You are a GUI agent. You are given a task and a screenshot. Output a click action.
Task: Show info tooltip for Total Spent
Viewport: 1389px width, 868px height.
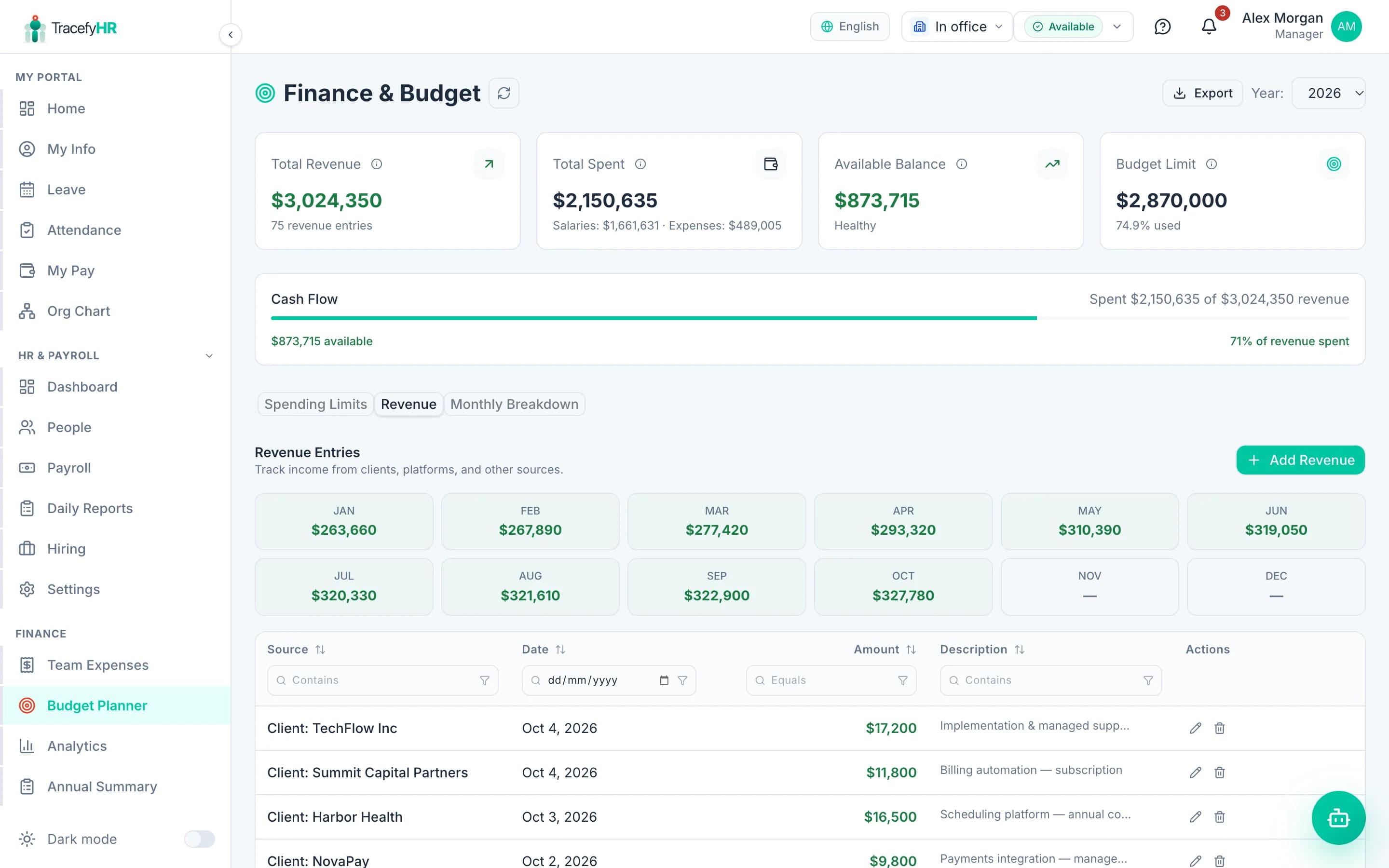(x=640, y=164)
